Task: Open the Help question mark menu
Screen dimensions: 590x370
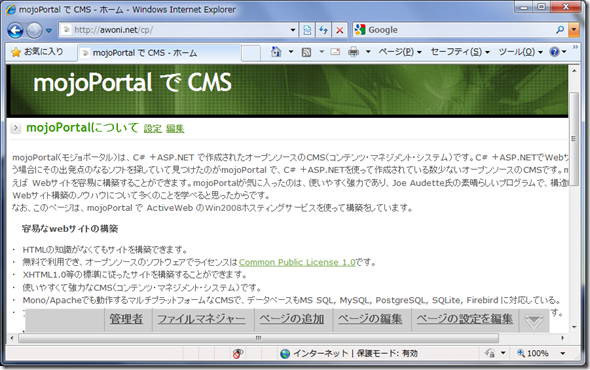Action: (557, 52)
